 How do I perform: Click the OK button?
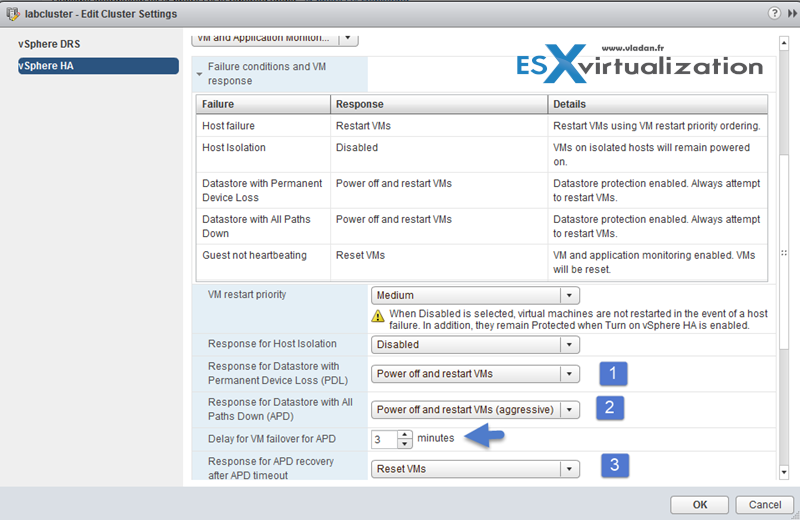[699, 505]
